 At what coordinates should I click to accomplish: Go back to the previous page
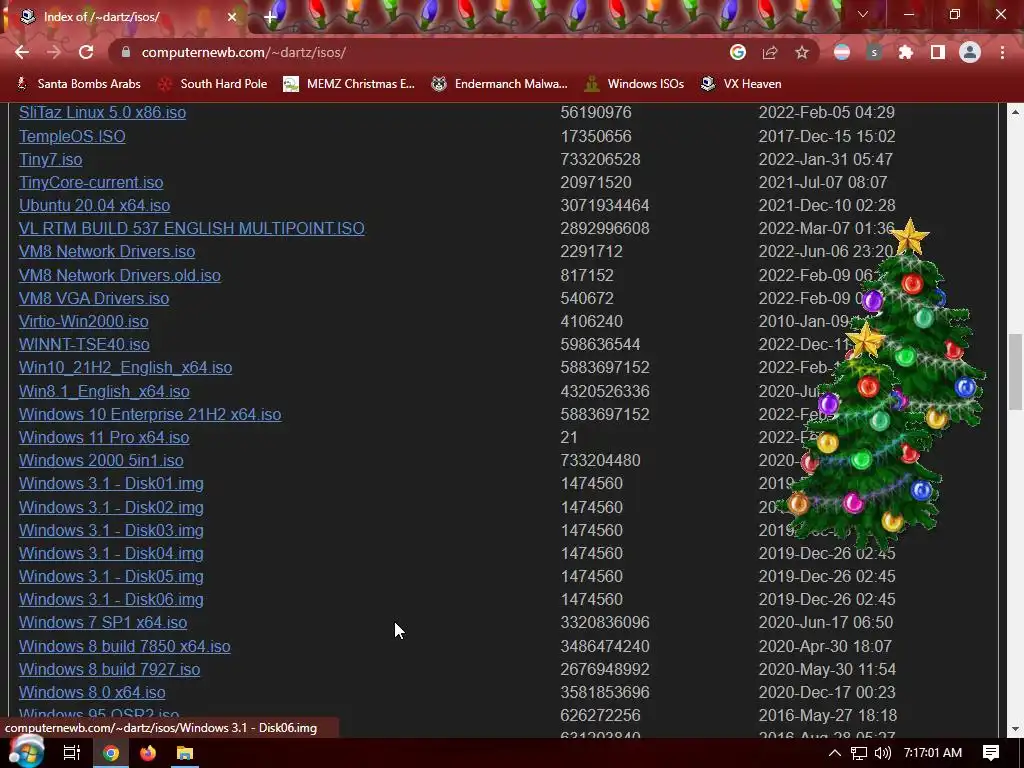pyautogui.click(x=22, y=52)
